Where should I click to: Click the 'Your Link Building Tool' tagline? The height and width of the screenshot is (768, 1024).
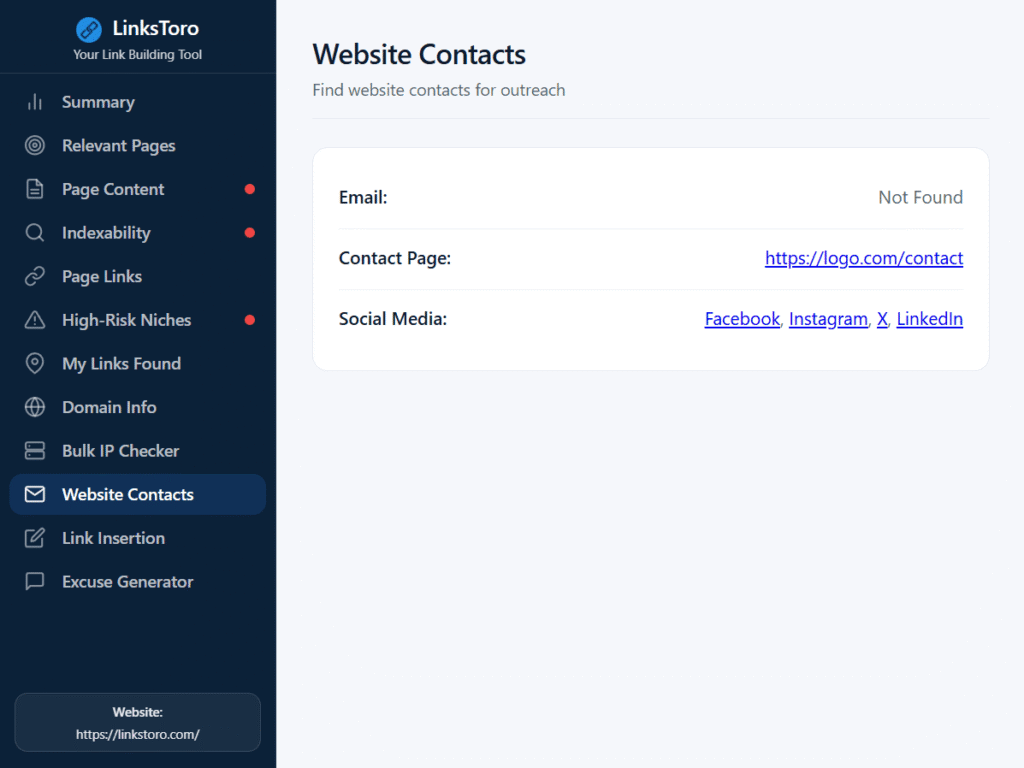tap(138, 55)
